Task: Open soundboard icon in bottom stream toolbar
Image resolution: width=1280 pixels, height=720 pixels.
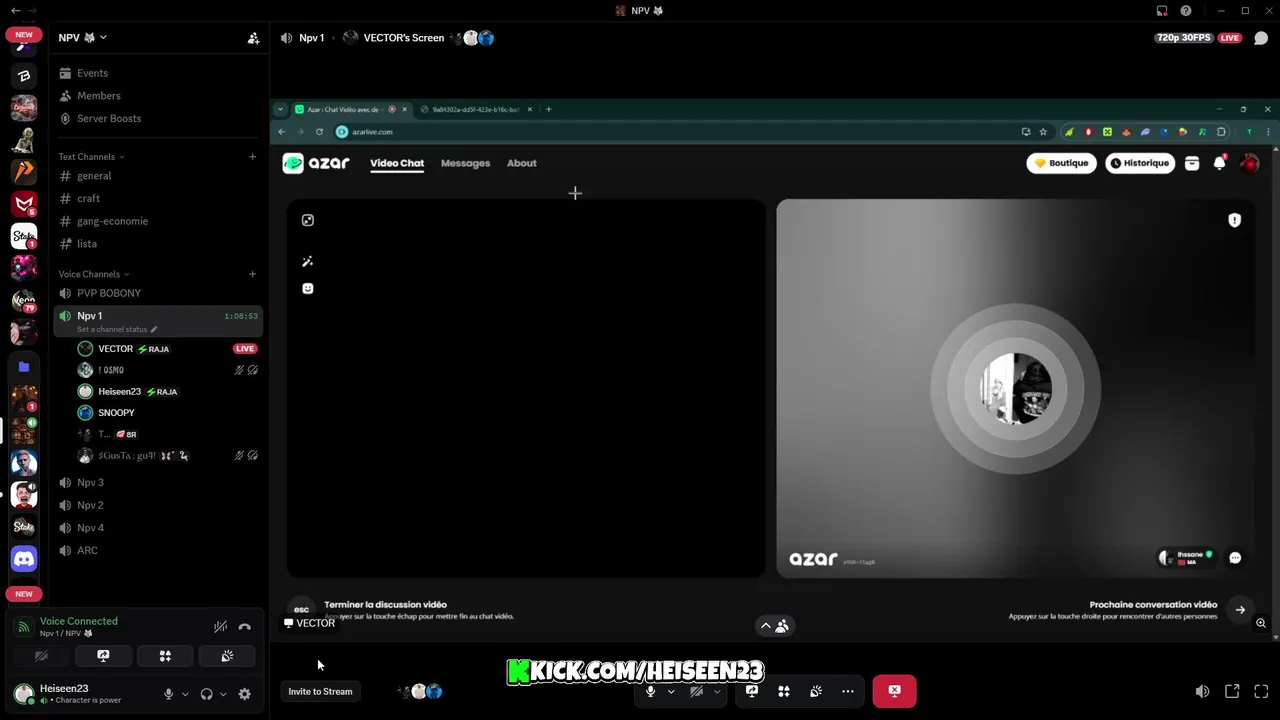Action: tap(816, 691)
